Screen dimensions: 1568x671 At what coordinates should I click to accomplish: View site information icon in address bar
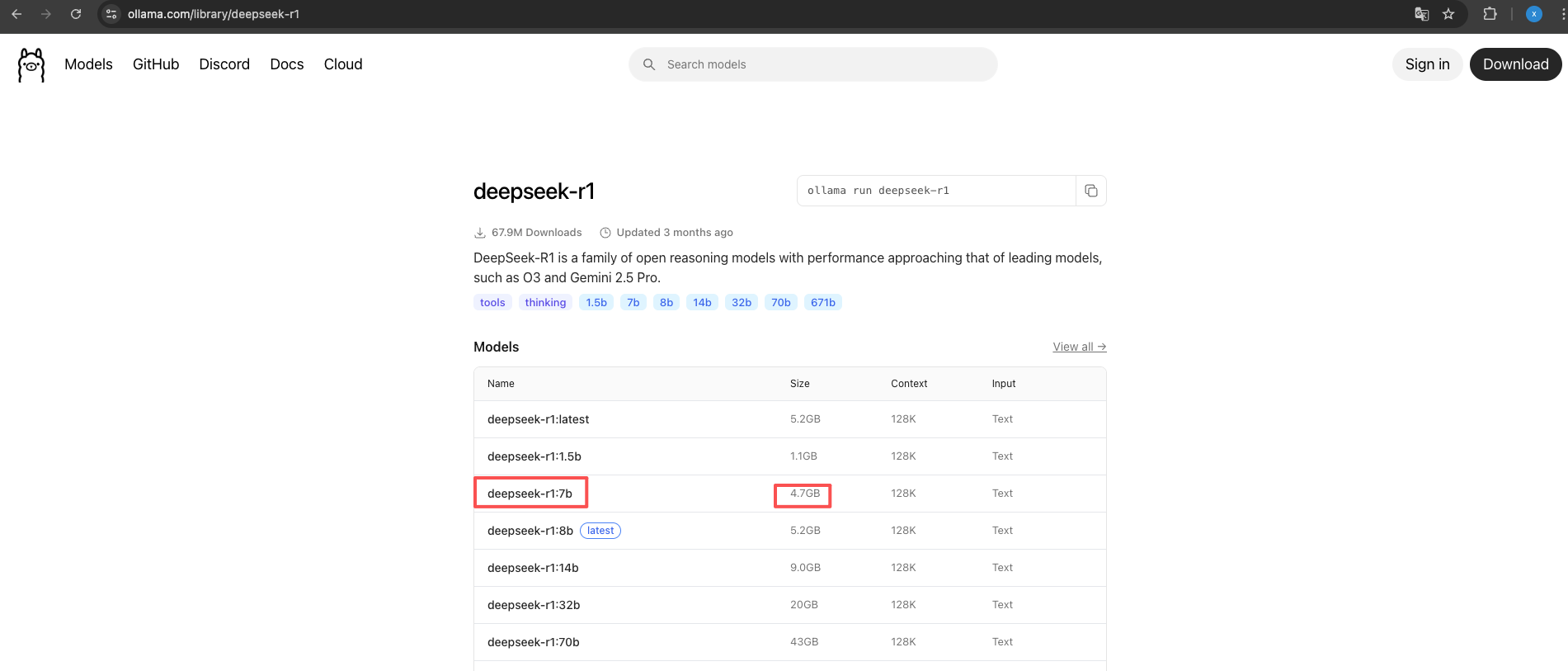(111, 14)
